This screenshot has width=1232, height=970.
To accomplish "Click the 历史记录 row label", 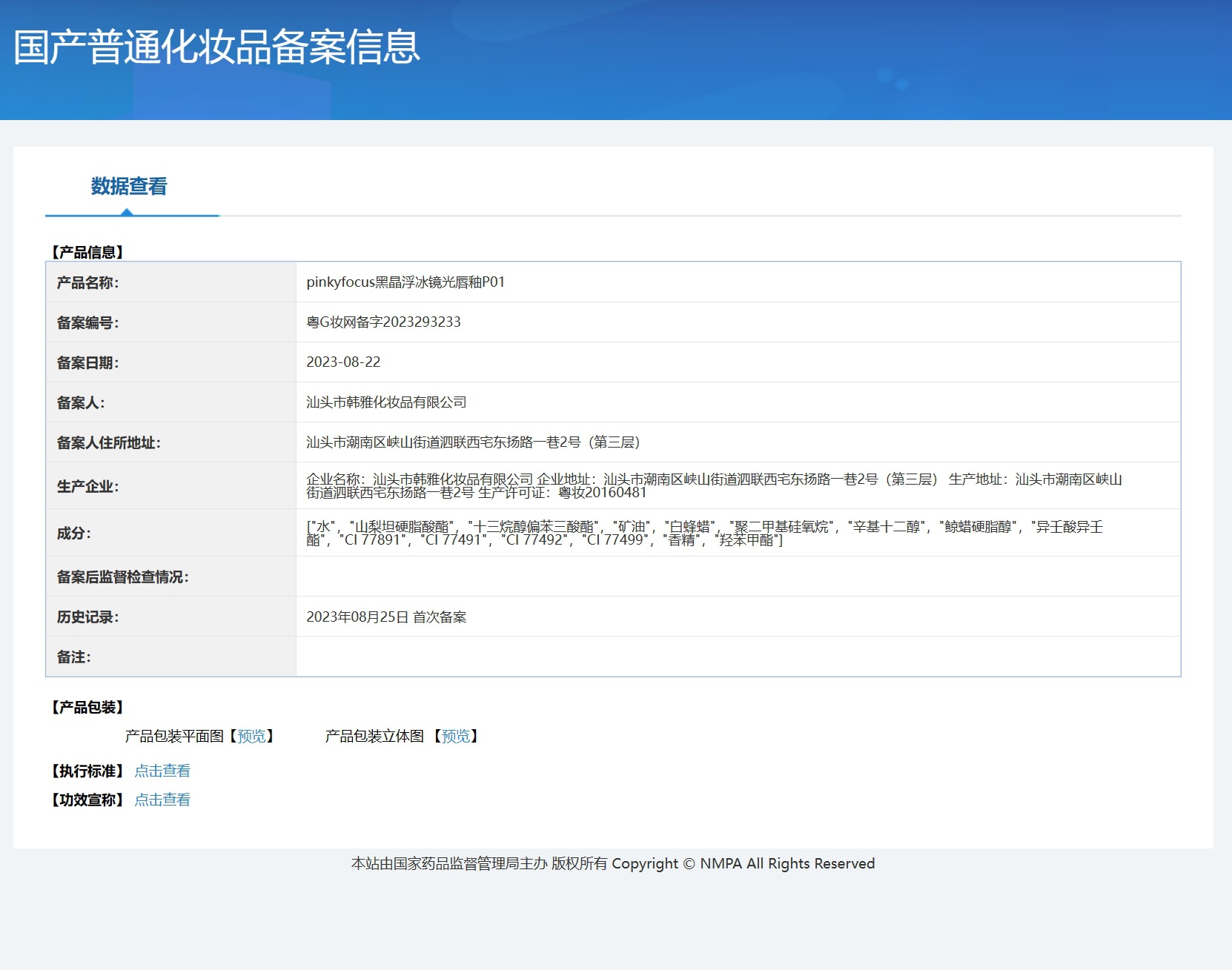I will tap(87, 617).
